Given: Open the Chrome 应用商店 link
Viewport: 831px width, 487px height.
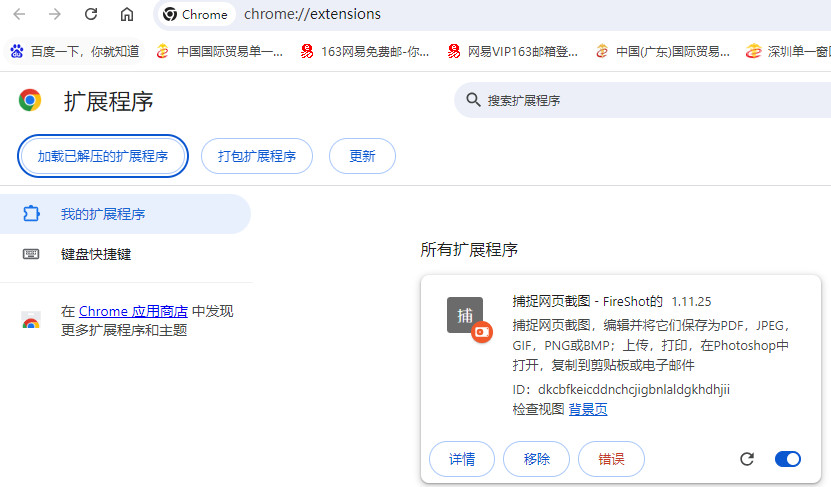Looking at the screenshot, I should 133,311.
